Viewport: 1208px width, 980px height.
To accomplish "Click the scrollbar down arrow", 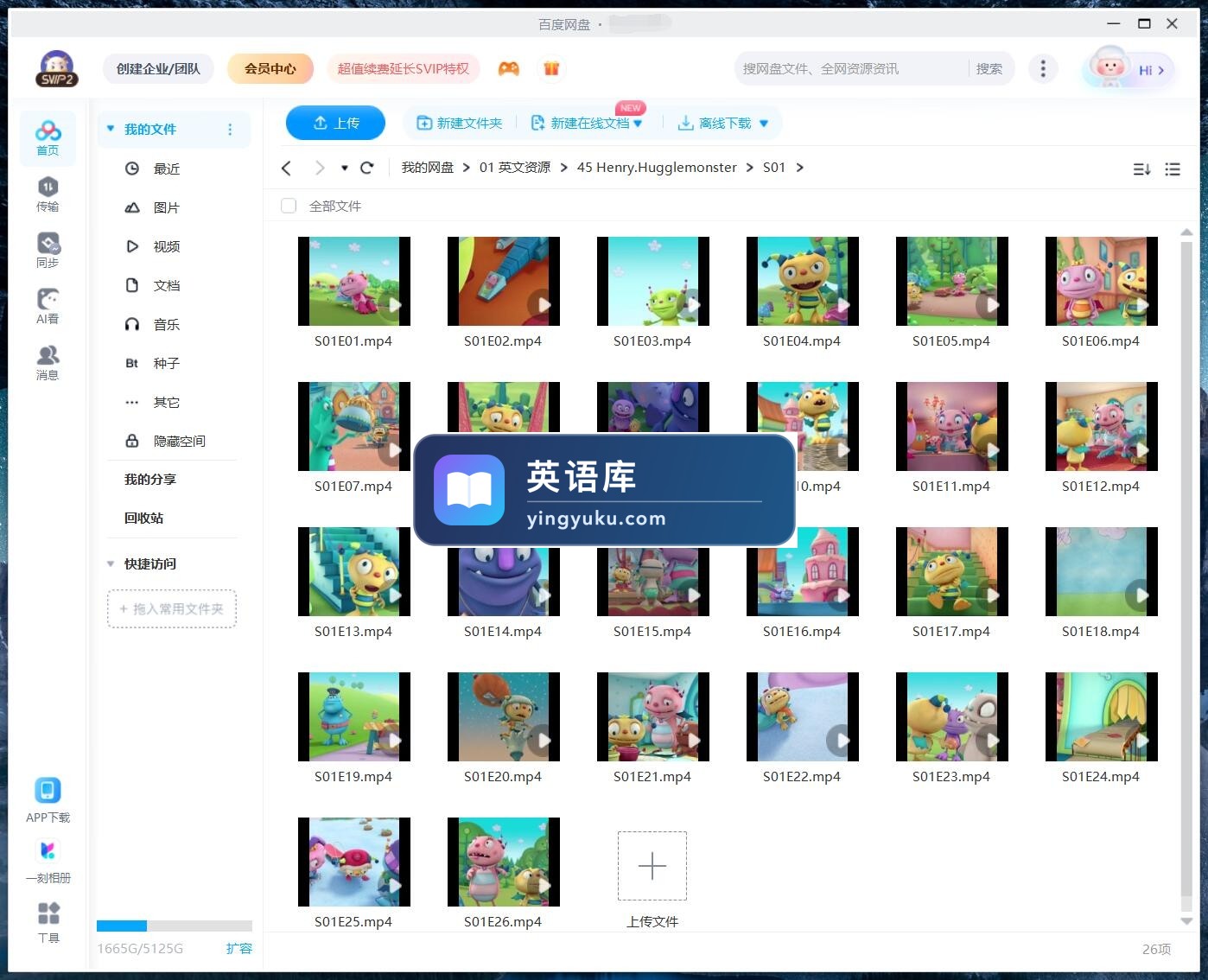I will point(1186,921).
